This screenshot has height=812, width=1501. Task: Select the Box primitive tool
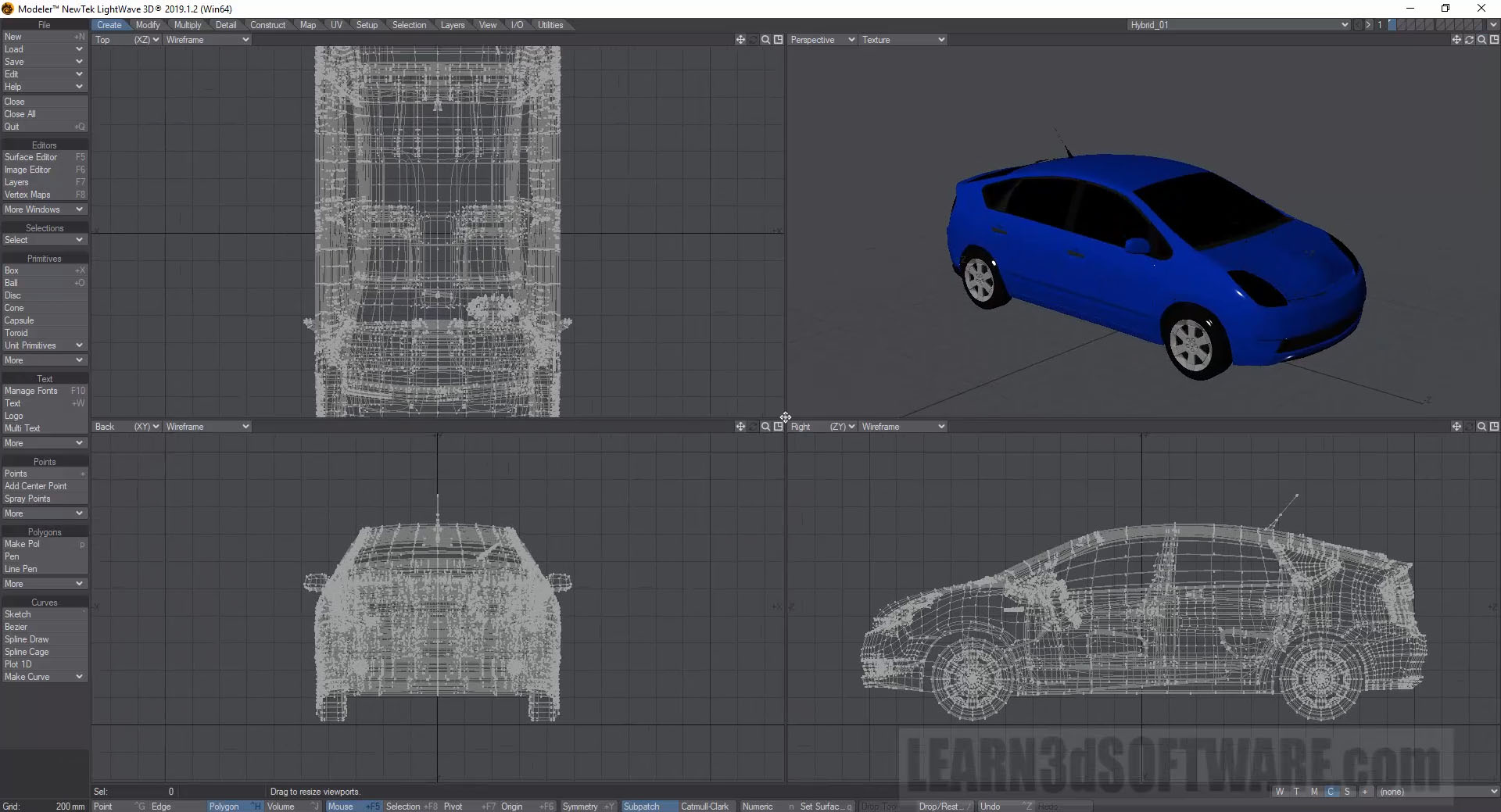coord(12,270)
